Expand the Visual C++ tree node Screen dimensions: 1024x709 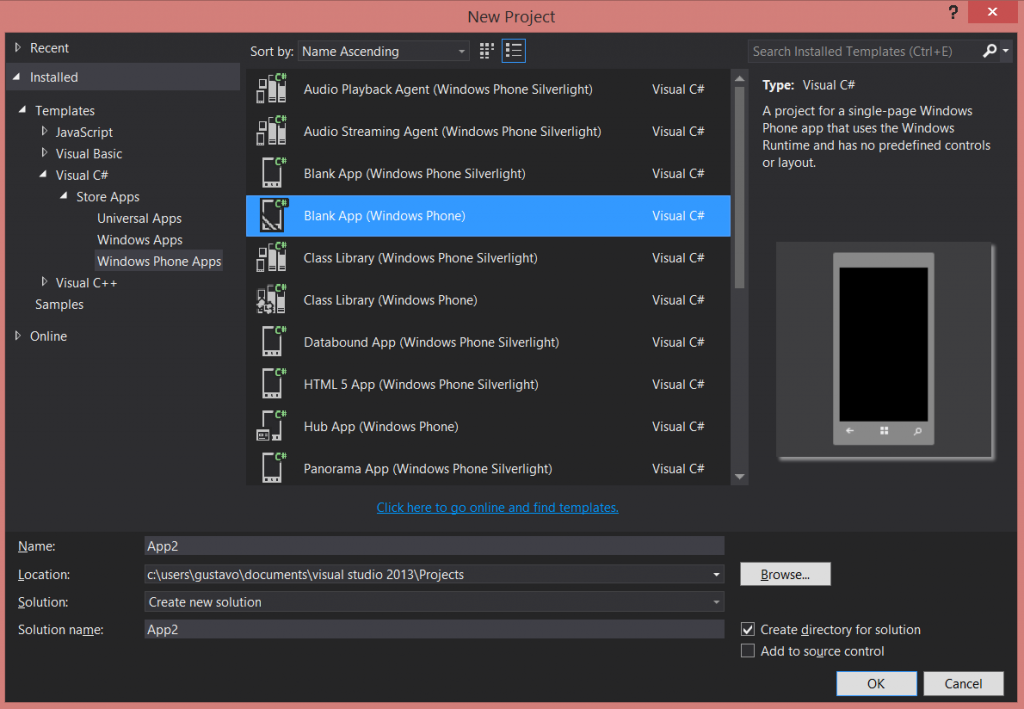click(x=44, y=283)
